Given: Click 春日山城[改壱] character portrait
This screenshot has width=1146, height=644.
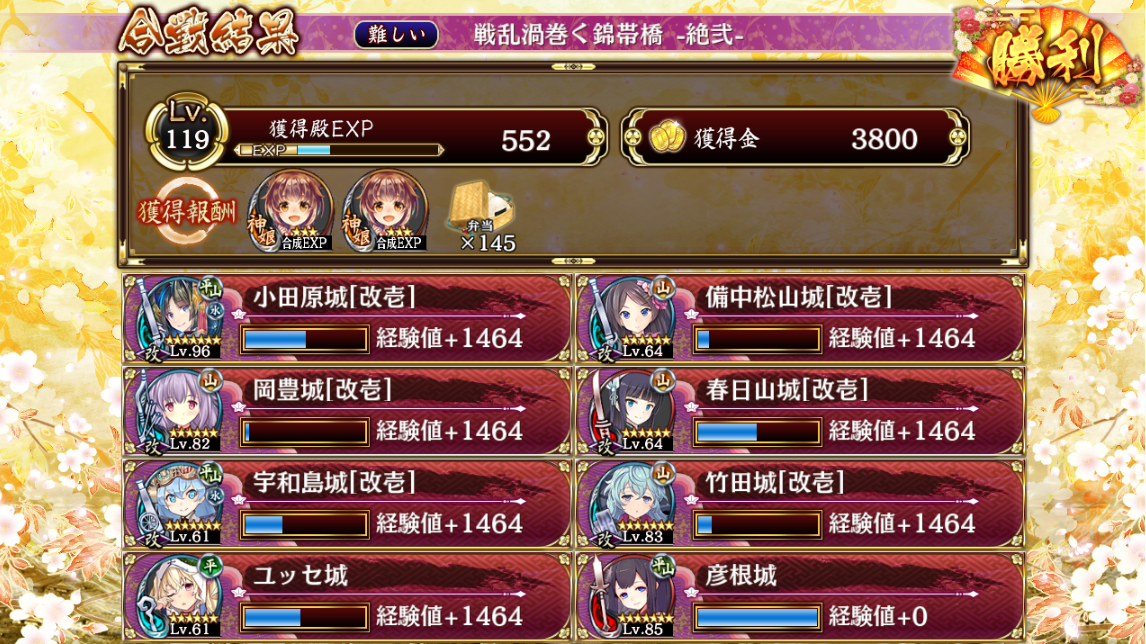Looking at the screenshot, I should [x=633, y=412].
